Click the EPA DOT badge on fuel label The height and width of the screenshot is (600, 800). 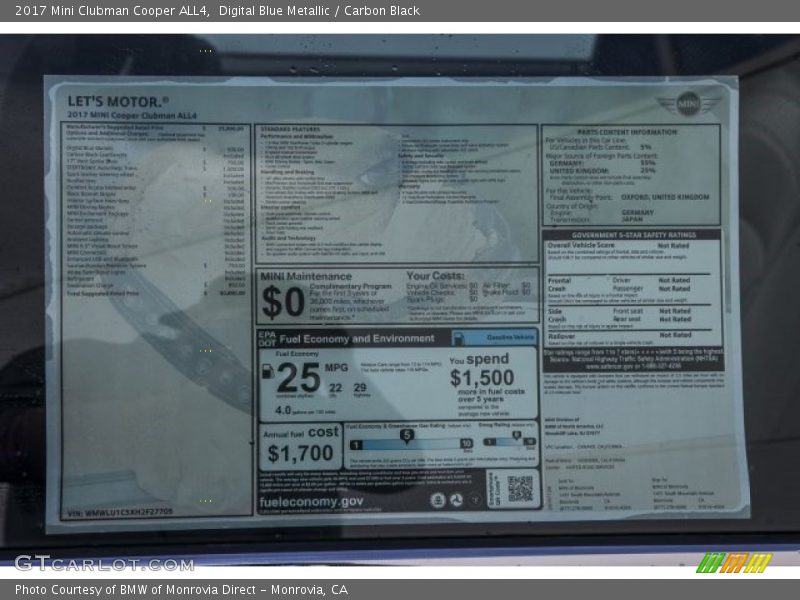[x=266, y=338]
